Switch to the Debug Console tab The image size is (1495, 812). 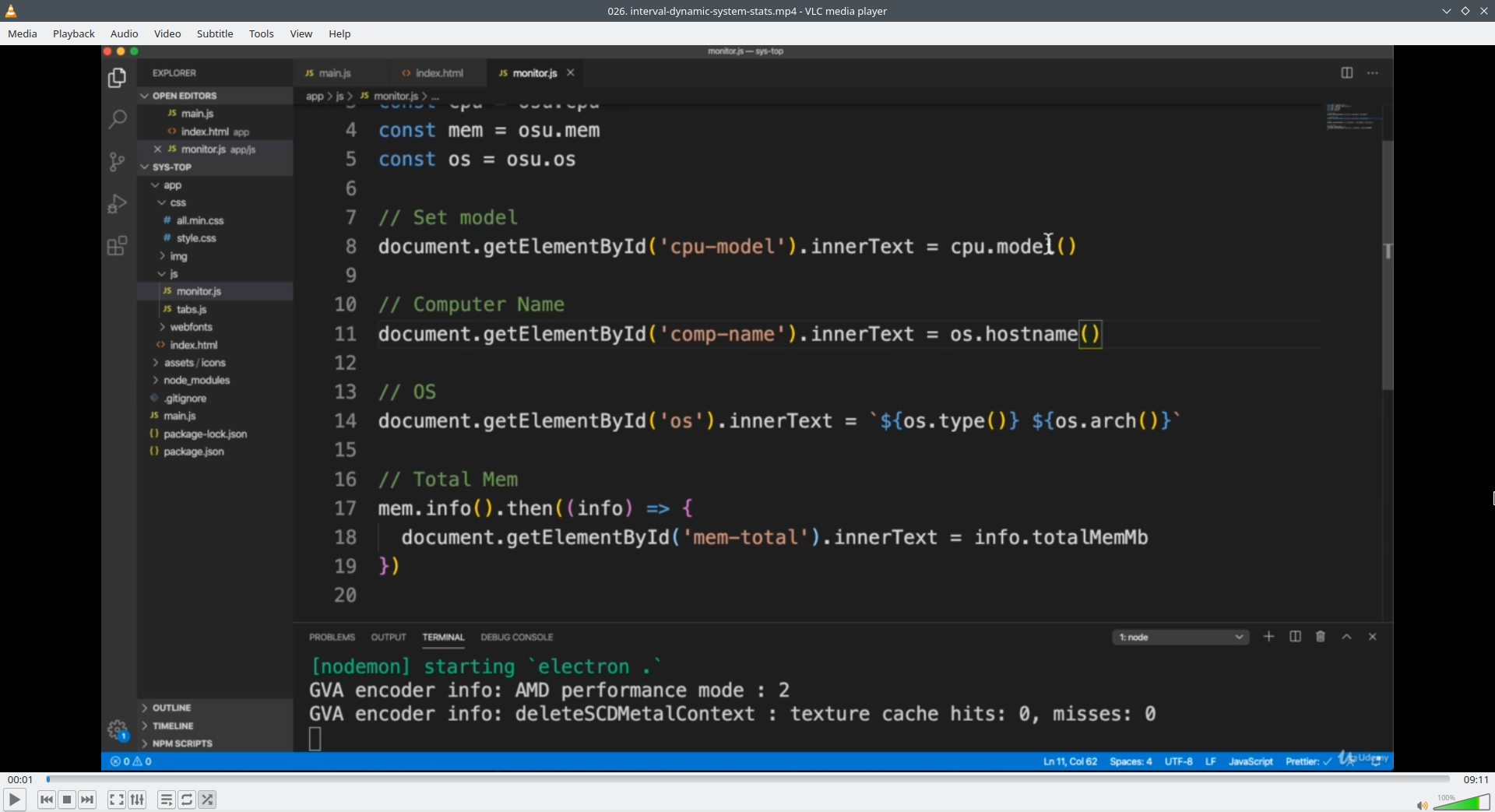(517, 637)
